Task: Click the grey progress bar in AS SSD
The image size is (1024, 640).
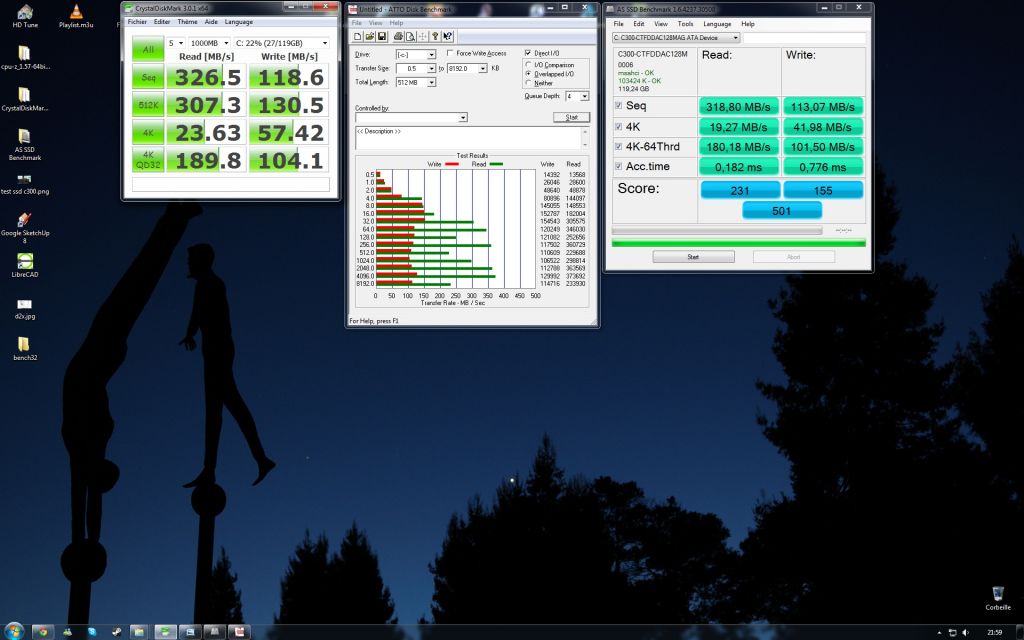Action: click(x=716, y=231)
